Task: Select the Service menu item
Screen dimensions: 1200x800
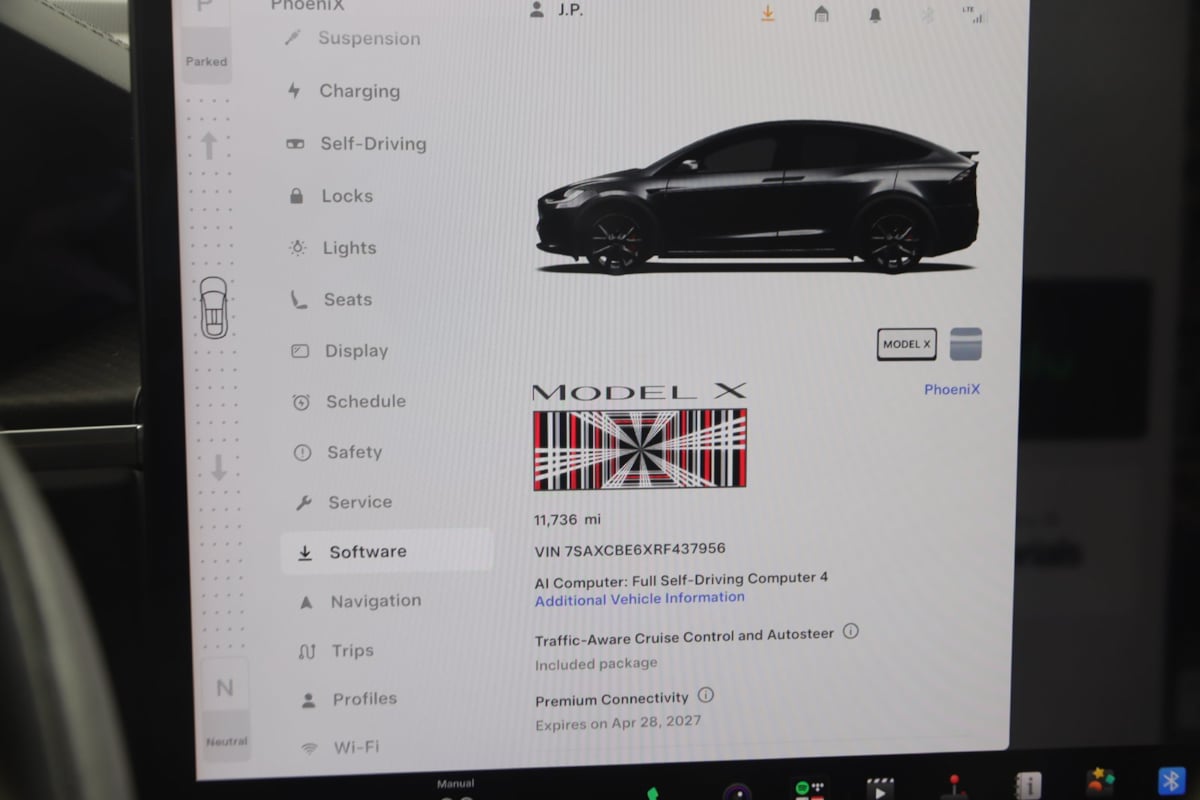Action: click(343, 502)
